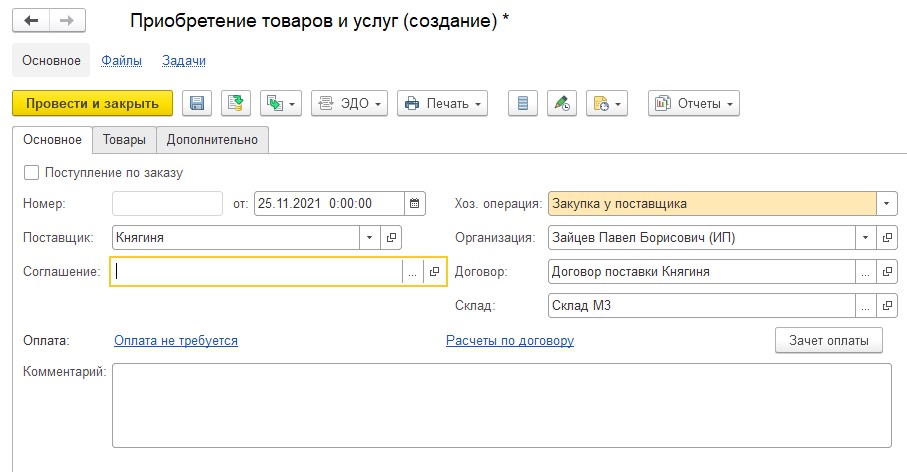Viewport: 907px width, 472px height.
Task: Expand the Хоз. операция dropdown
Action: click(x=886, y=203)
